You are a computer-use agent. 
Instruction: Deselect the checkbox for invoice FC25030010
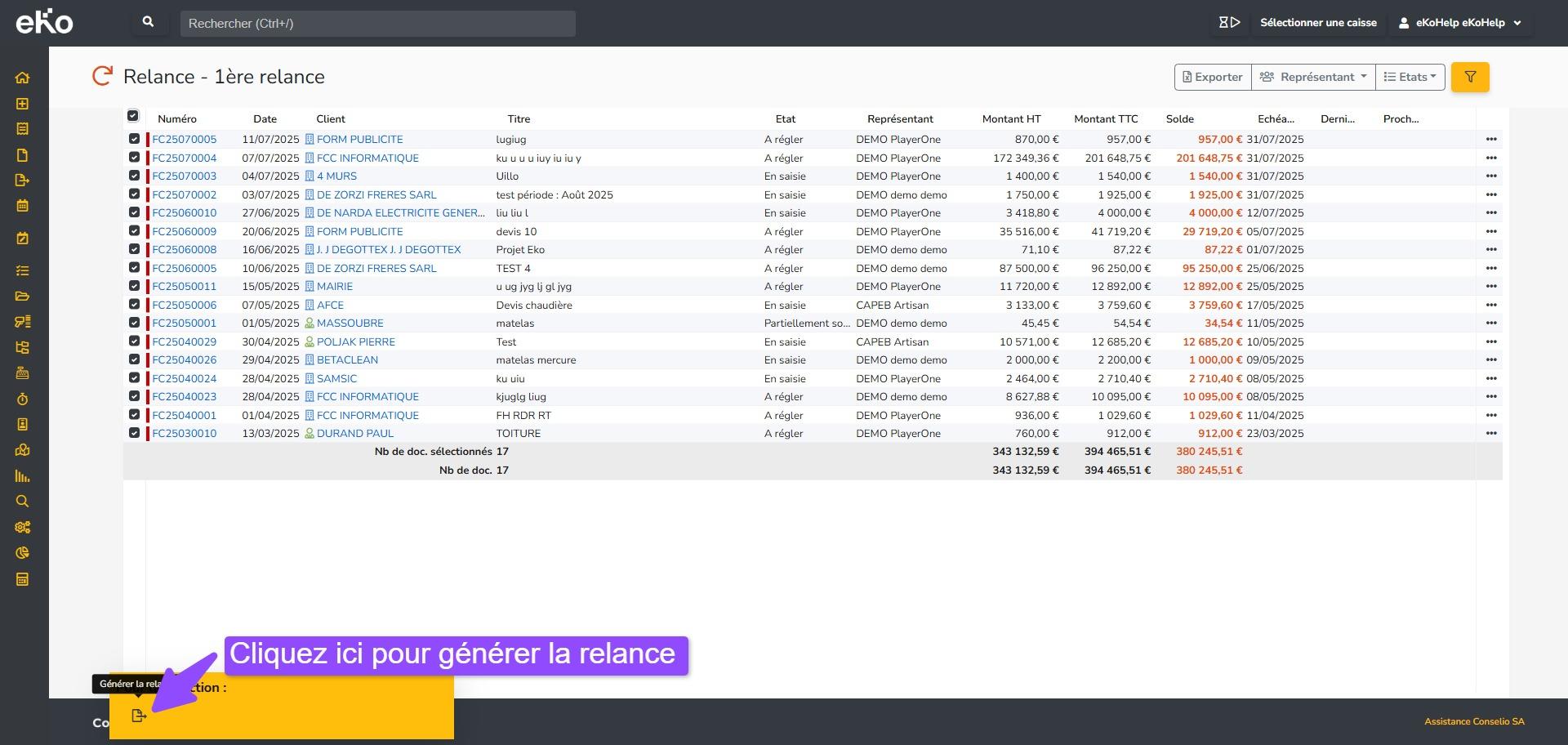click(134, 433)
